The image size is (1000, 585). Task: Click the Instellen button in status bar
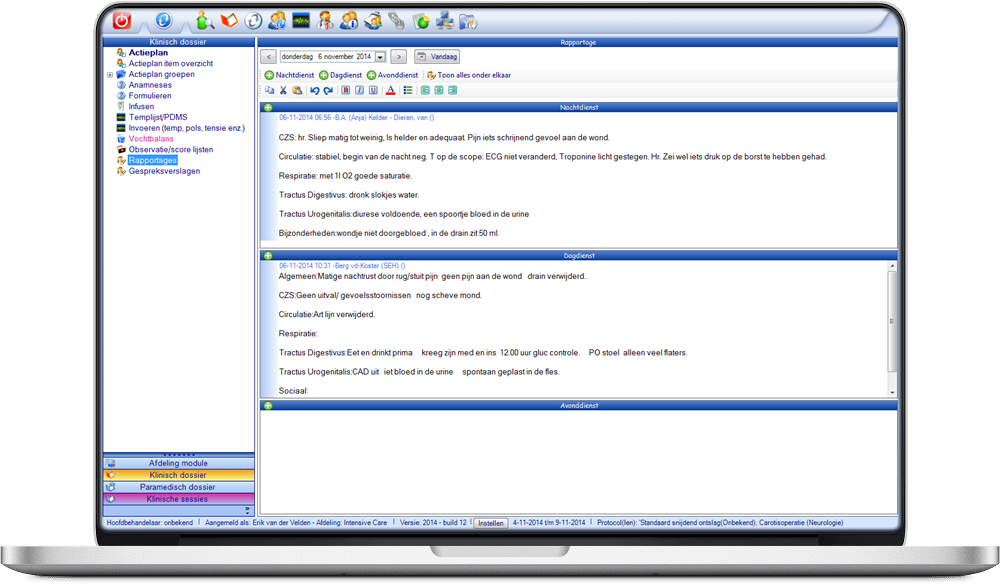(490, 523)
